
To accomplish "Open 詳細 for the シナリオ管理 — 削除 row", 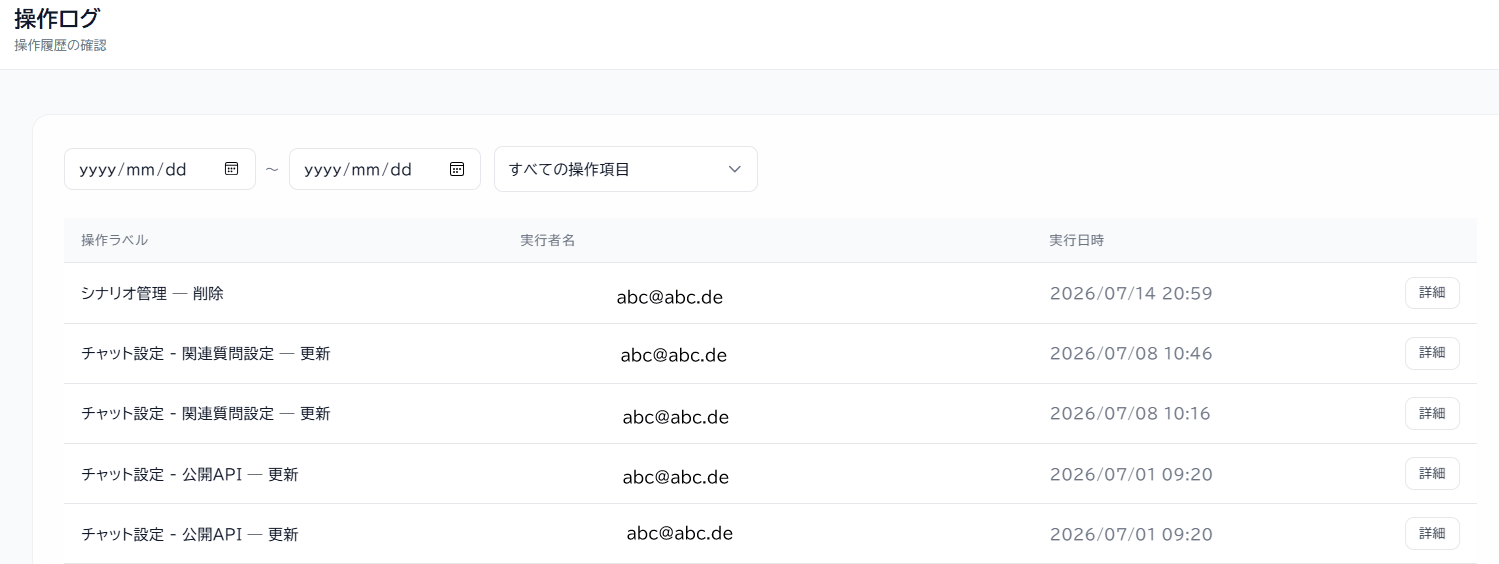I will click(x=1432, y=293).
